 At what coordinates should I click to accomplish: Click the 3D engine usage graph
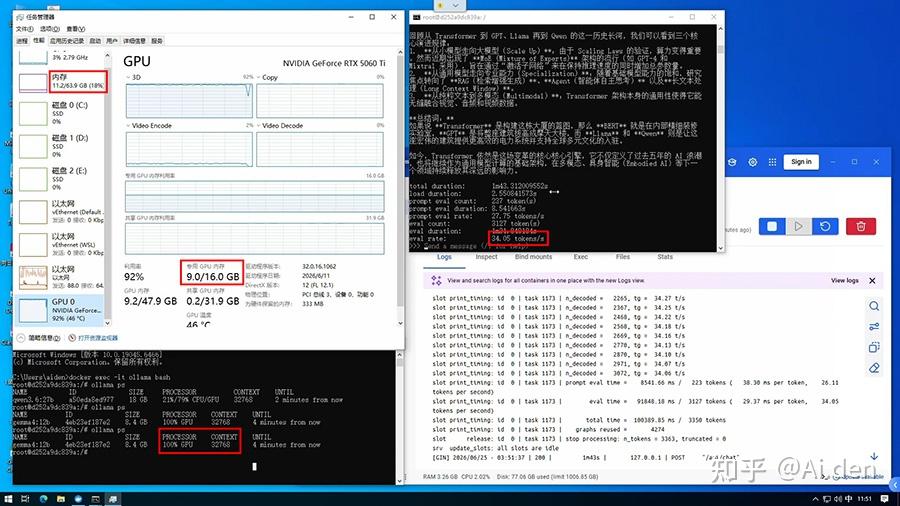click(x=189, y=101)
